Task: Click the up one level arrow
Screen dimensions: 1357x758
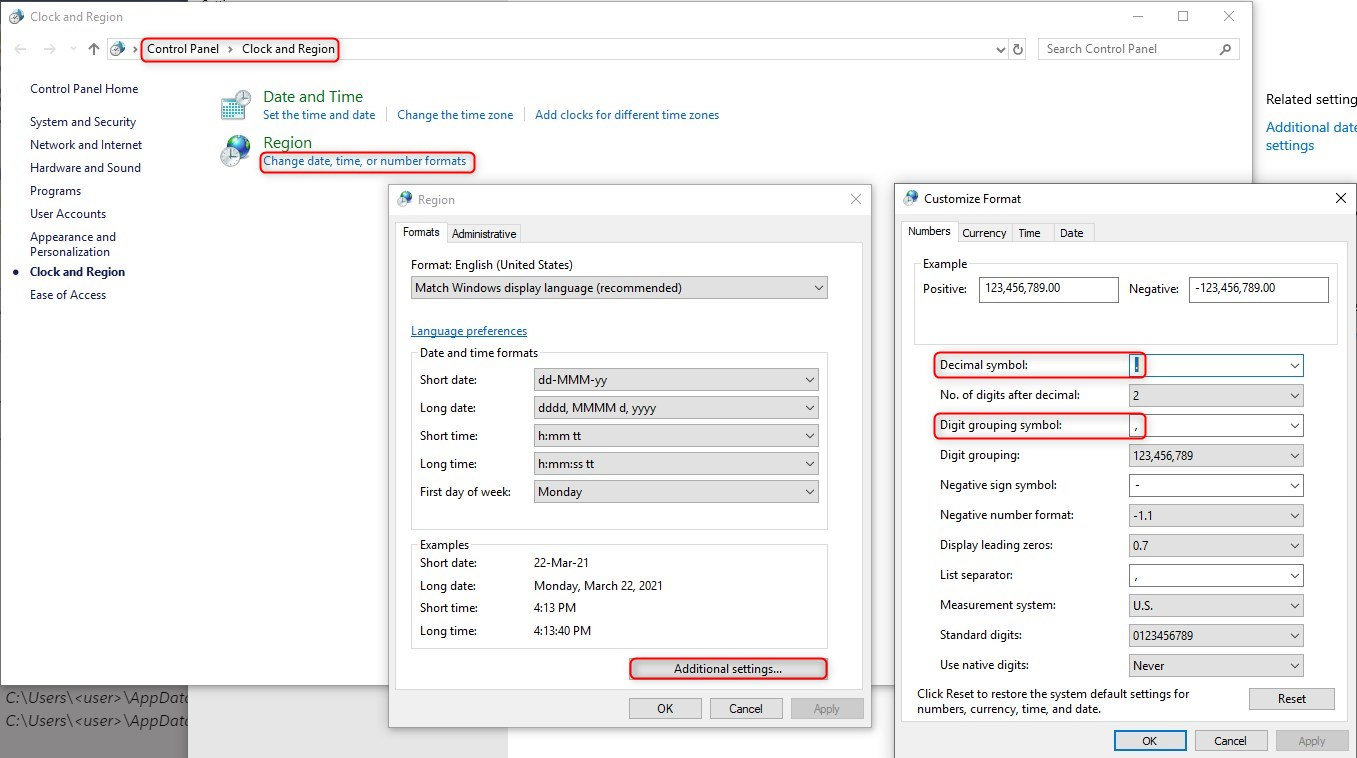Action: (x=92, y=48)
